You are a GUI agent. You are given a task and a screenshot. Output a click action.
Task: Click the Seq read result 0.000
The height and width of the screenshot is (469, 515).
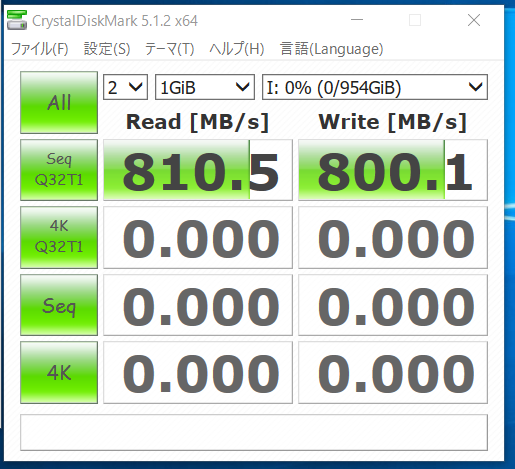point(198,305)
